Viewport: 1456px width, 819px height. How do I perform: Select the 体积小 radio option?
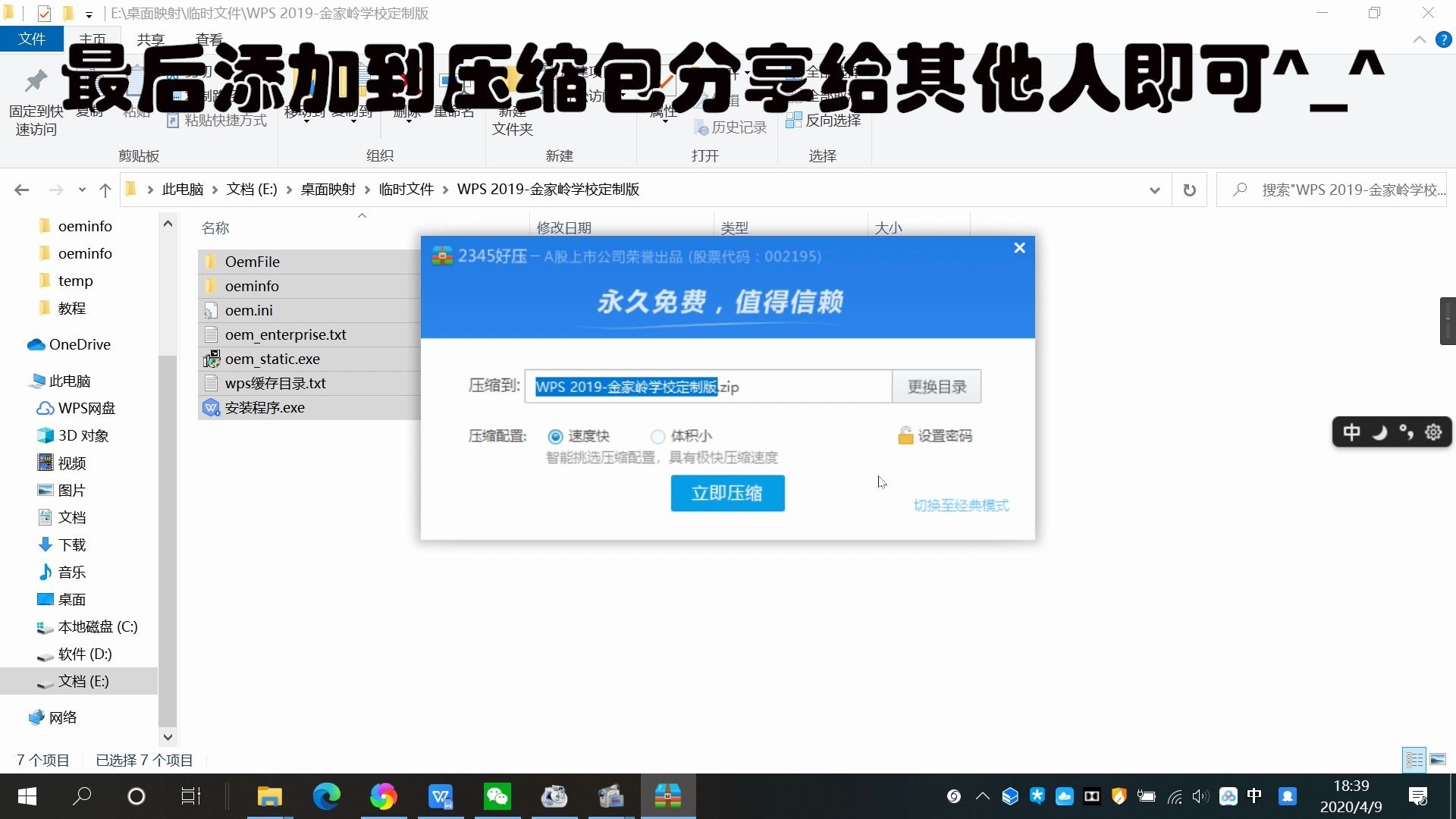[x=657, y=436]
